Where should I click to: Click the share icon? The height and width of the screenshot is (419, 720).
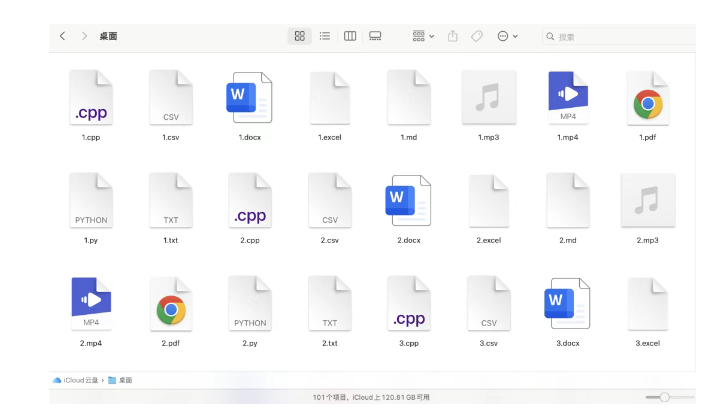point(453,36)
